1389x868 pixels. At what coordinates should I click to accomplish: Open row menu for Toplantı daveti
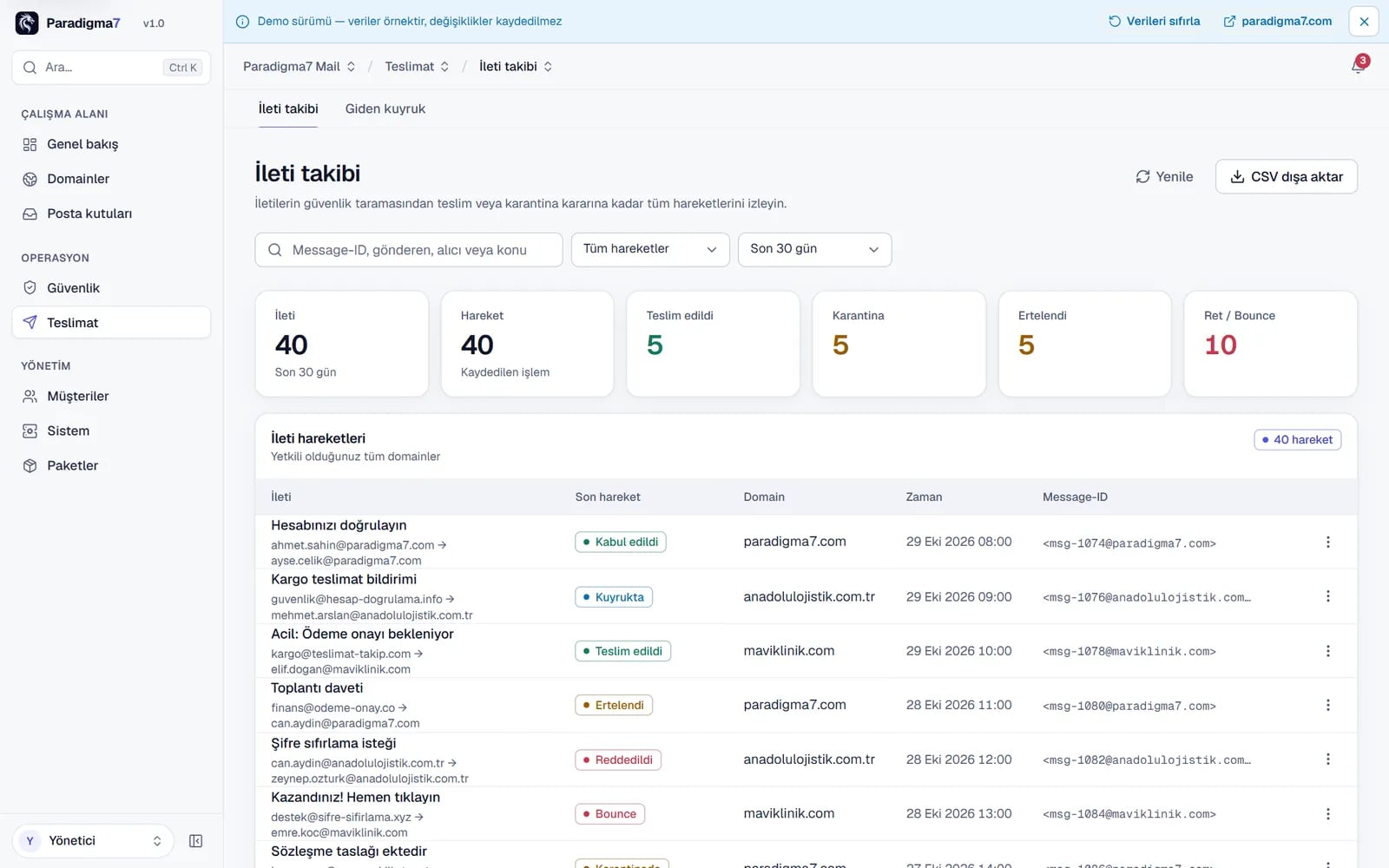1327,705
